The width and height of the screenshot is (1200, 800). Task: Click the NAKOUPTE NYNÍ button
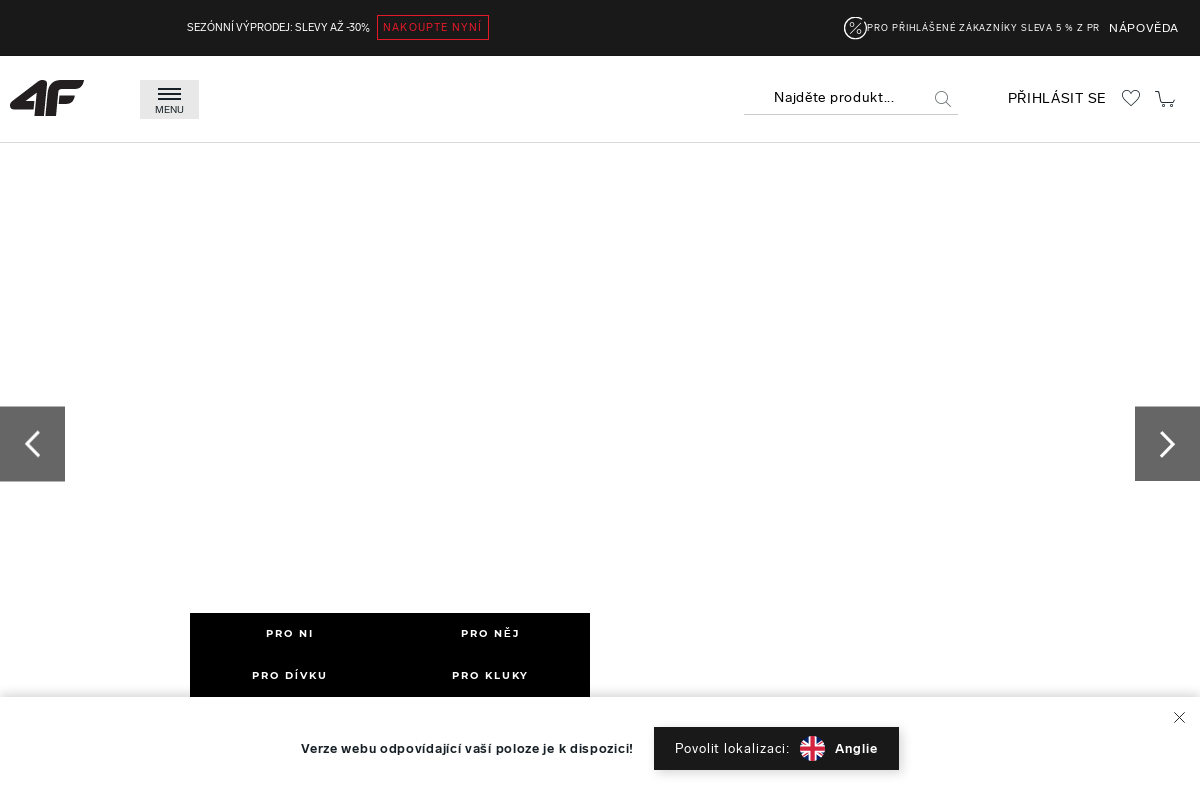tap(432, 28)
